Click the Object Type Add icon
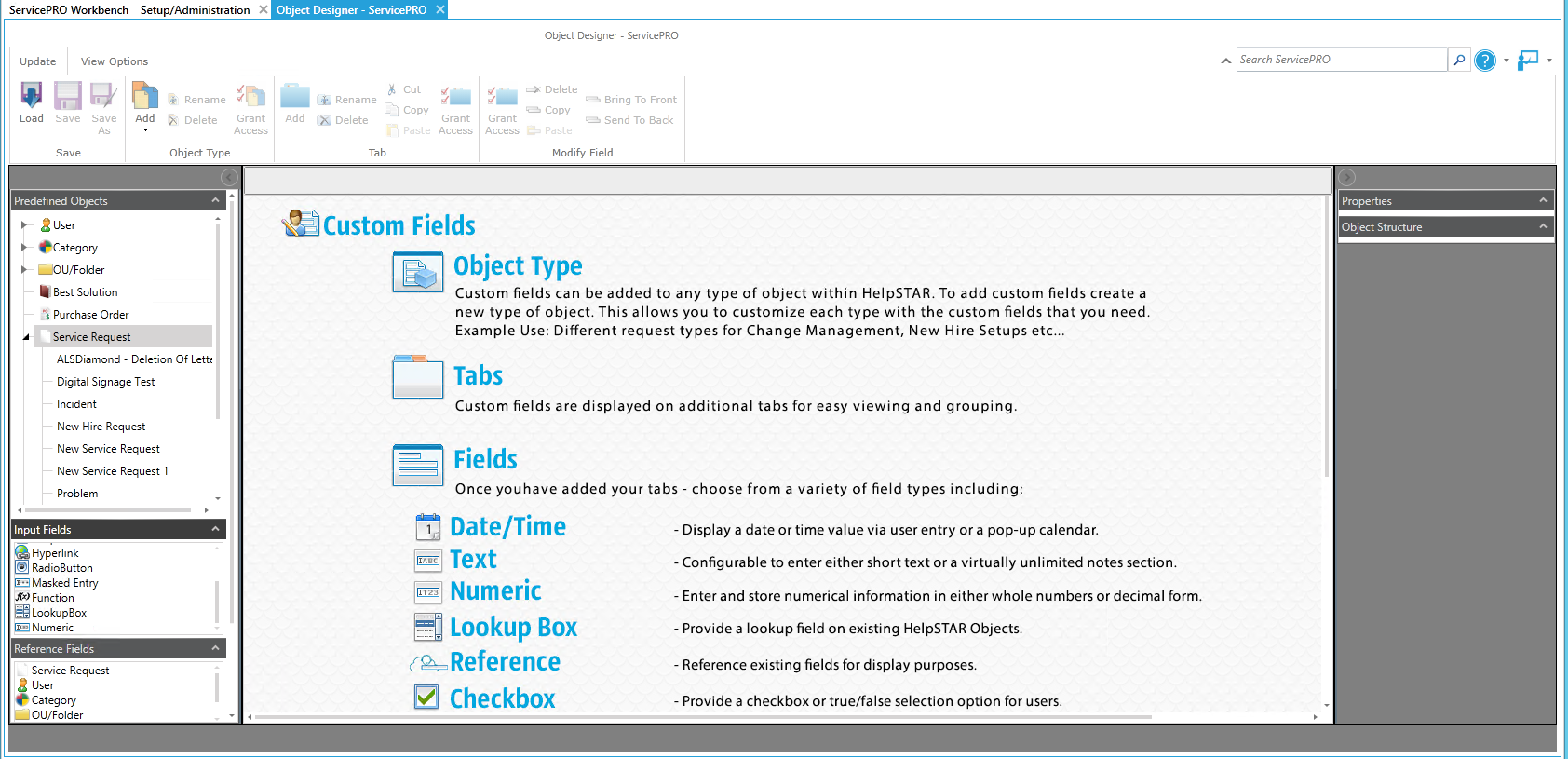 tap(145, 96)
